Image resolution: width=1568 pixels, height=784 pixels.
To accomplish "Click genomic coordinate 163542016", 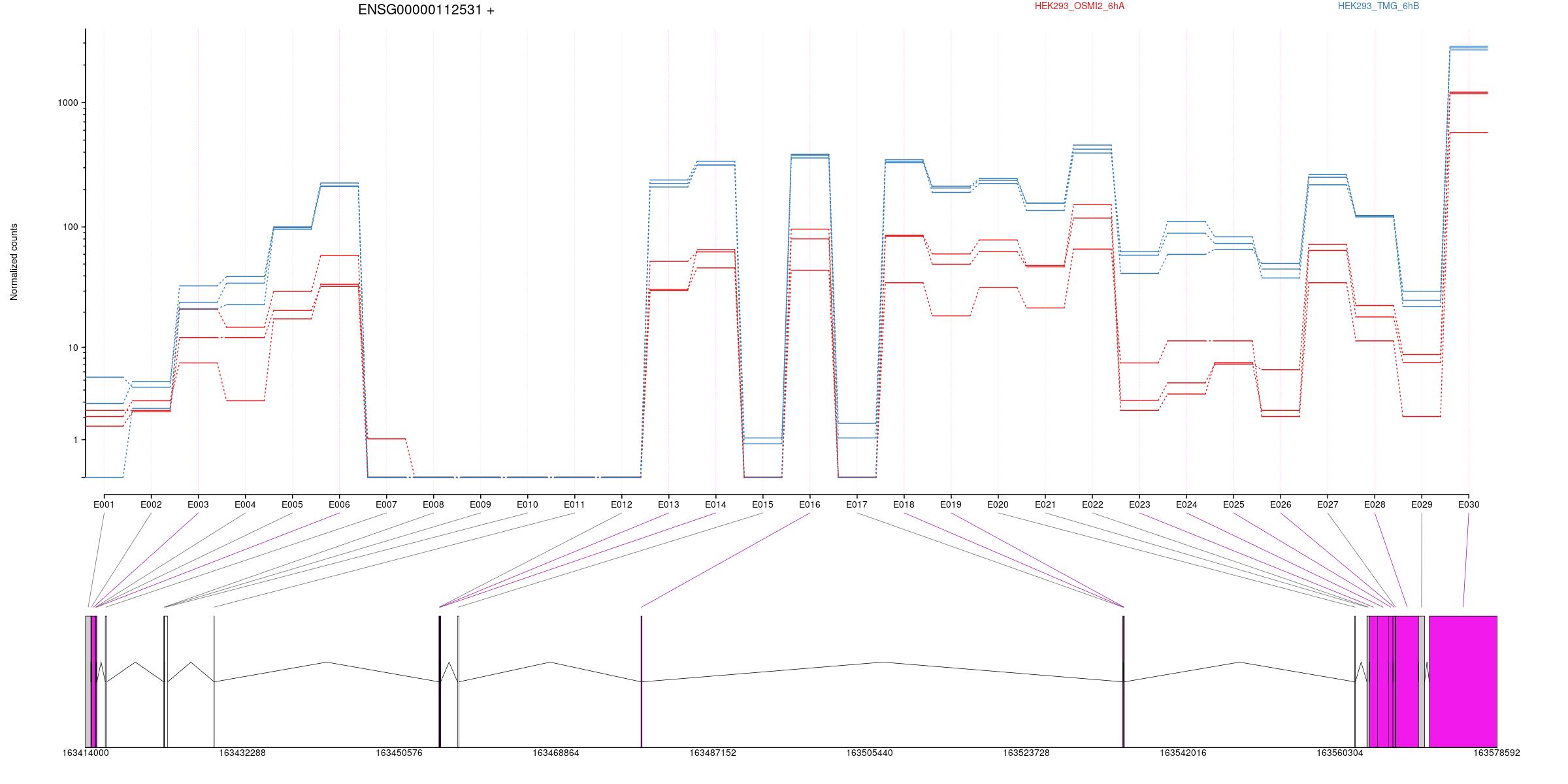I will 1183,753.
